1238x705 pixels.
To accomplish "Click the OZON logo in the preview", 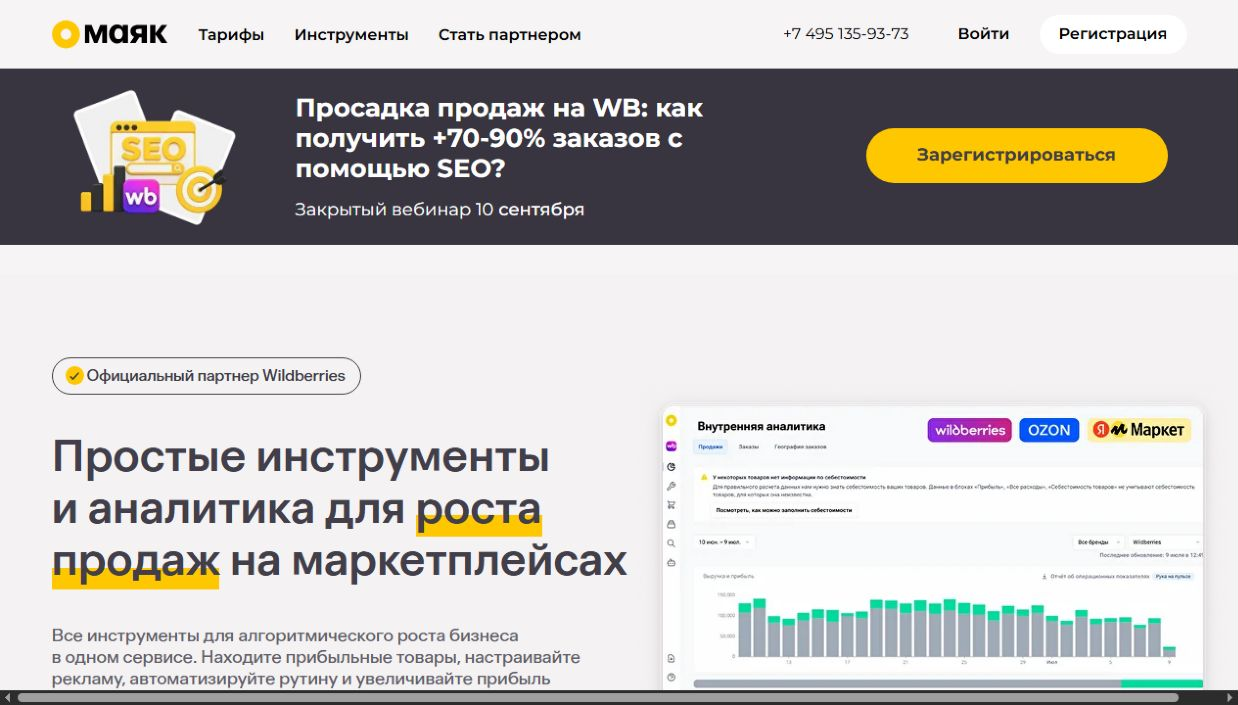I will 1049,430.
